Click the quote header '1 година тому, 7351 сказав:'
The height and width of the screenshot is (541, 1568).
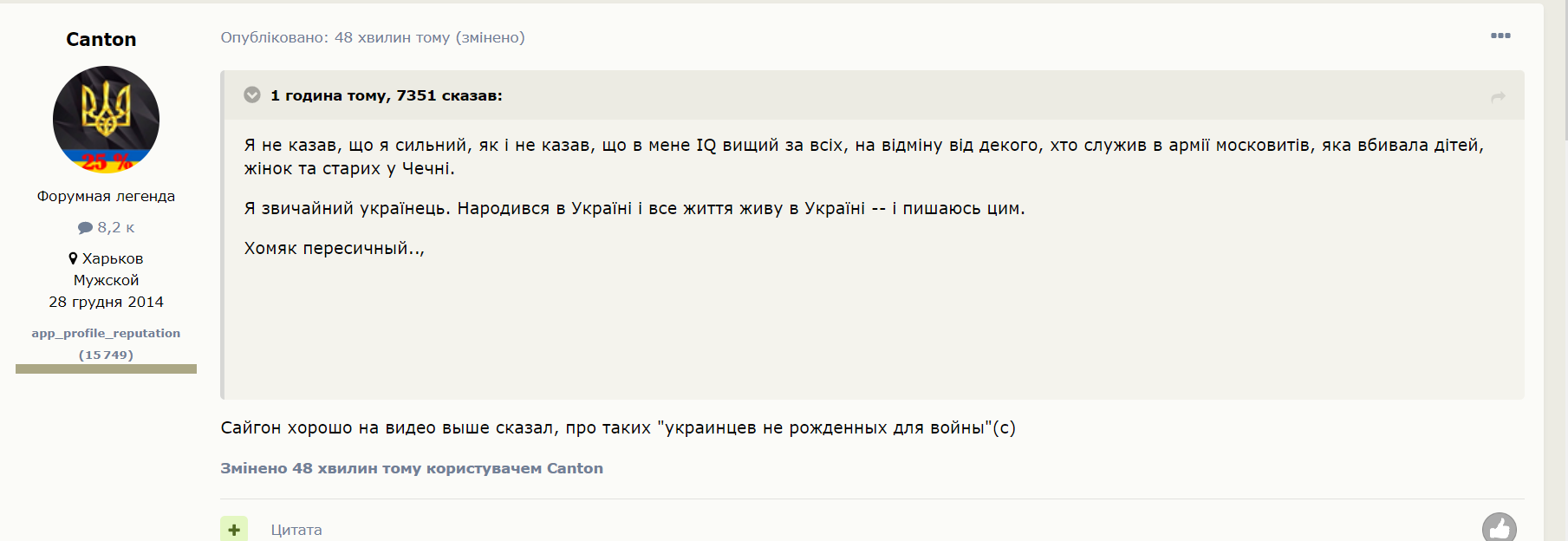tap(386, 95)
